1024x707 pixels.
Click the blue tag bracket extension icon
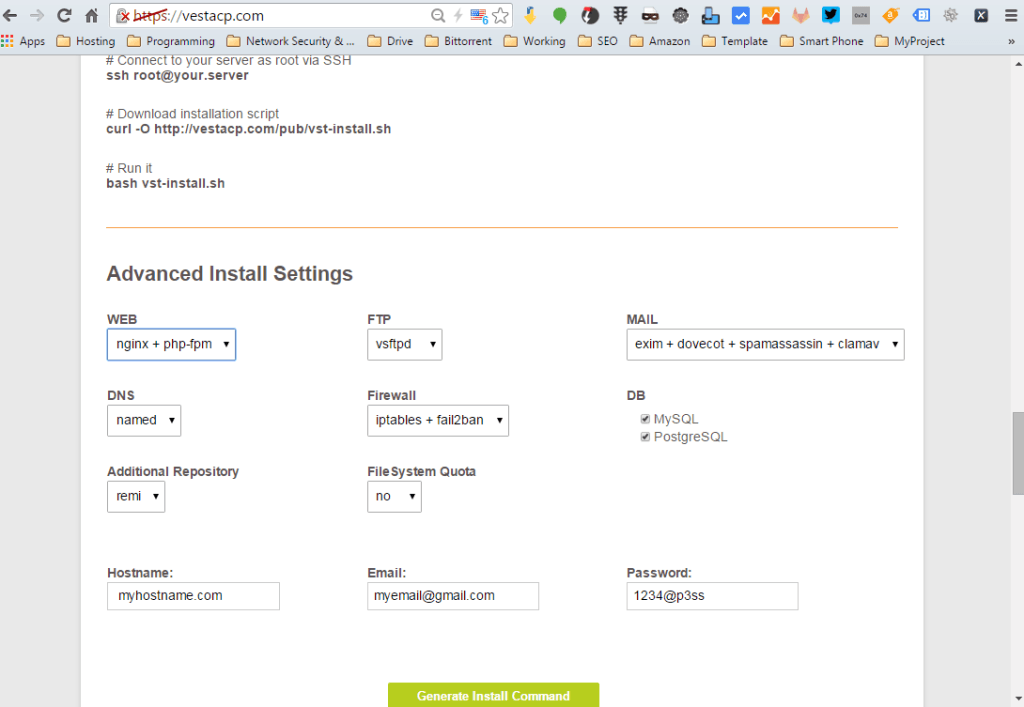pyautogui.click(x=921, y=15)
